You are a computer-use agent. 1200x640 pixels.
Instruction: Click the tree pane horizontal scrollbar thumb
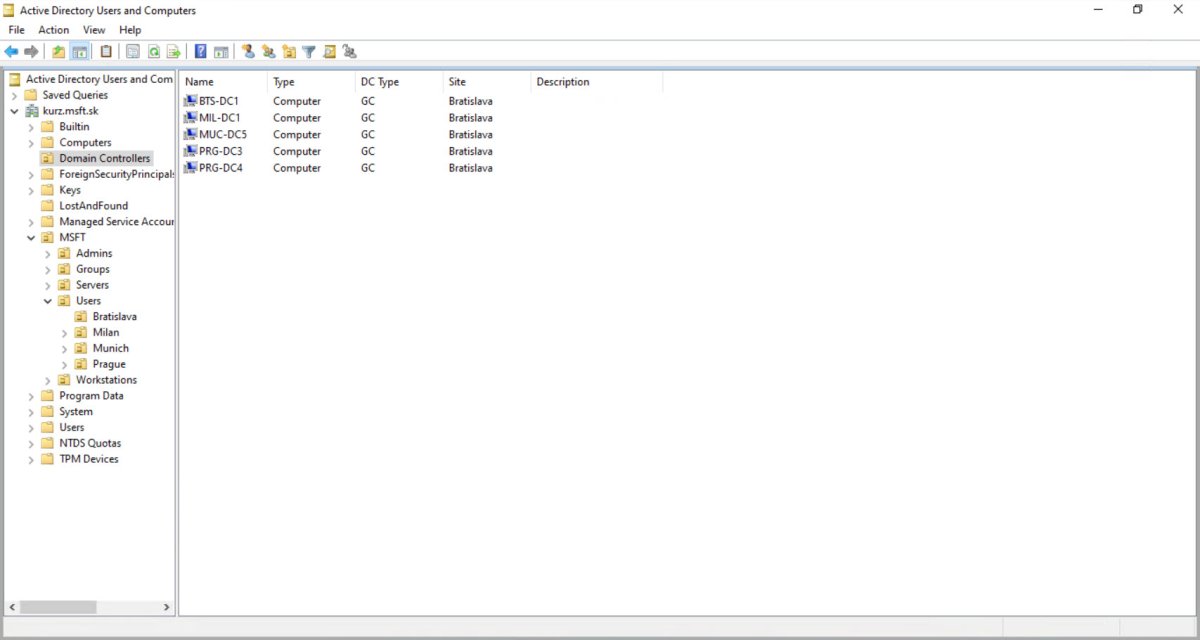(58, 607)
